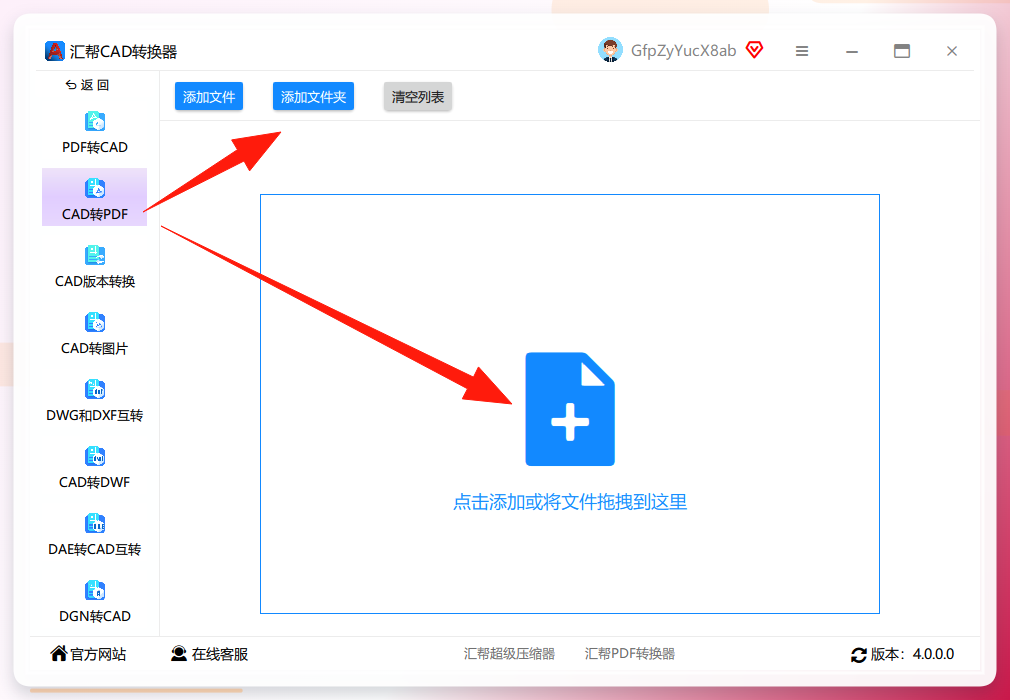Click the 在线客服 text link
Screen dimensions: 1010x700
(220, 654)
